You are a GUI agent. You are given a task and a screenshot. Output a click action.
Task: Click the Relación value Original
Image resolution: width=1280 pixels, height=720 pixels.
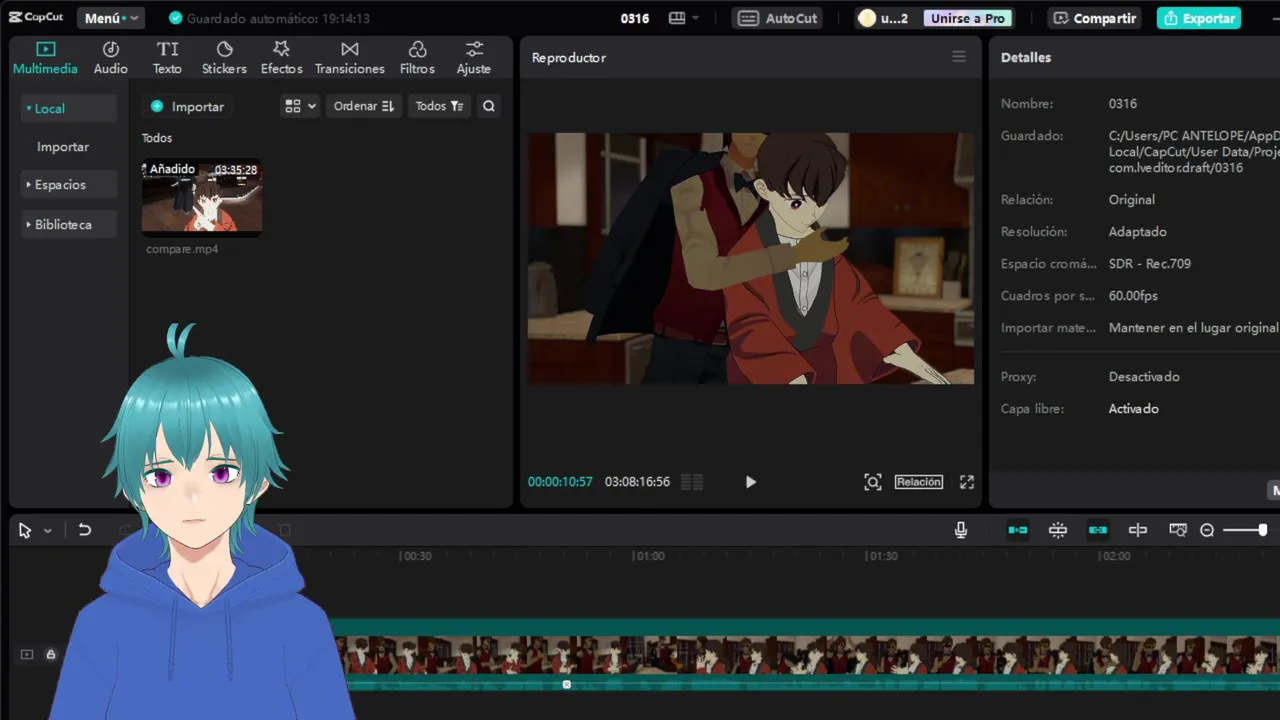pos(1132,200)
